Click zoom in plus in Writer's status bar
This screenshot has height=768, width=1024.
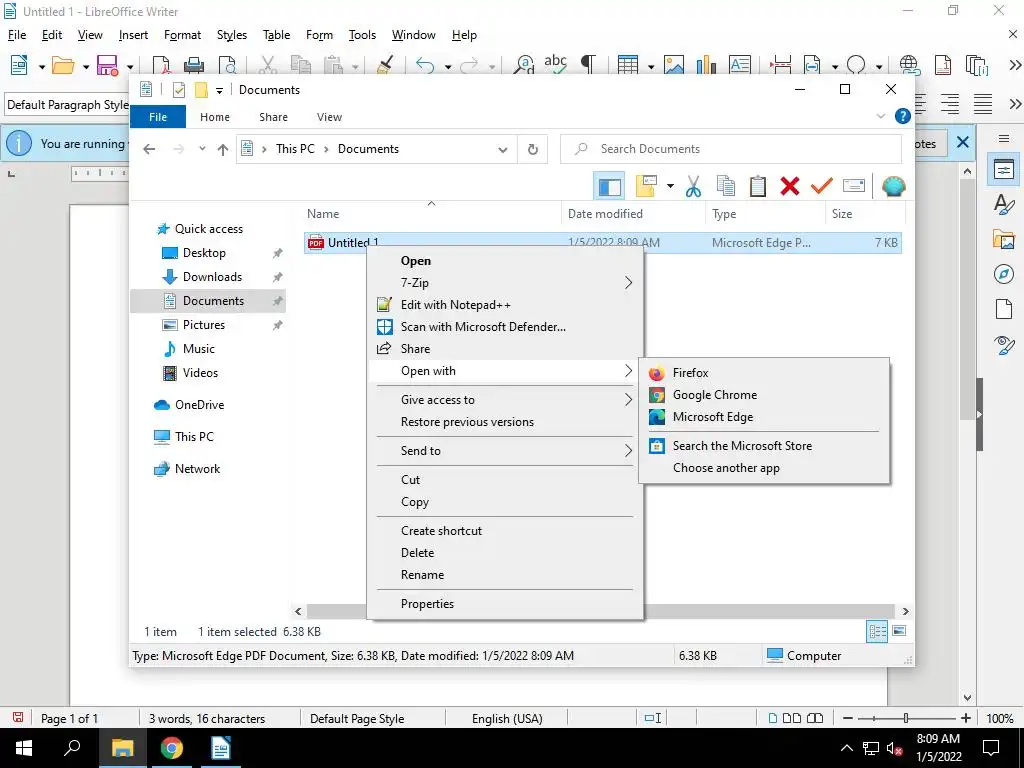[967, 718]
